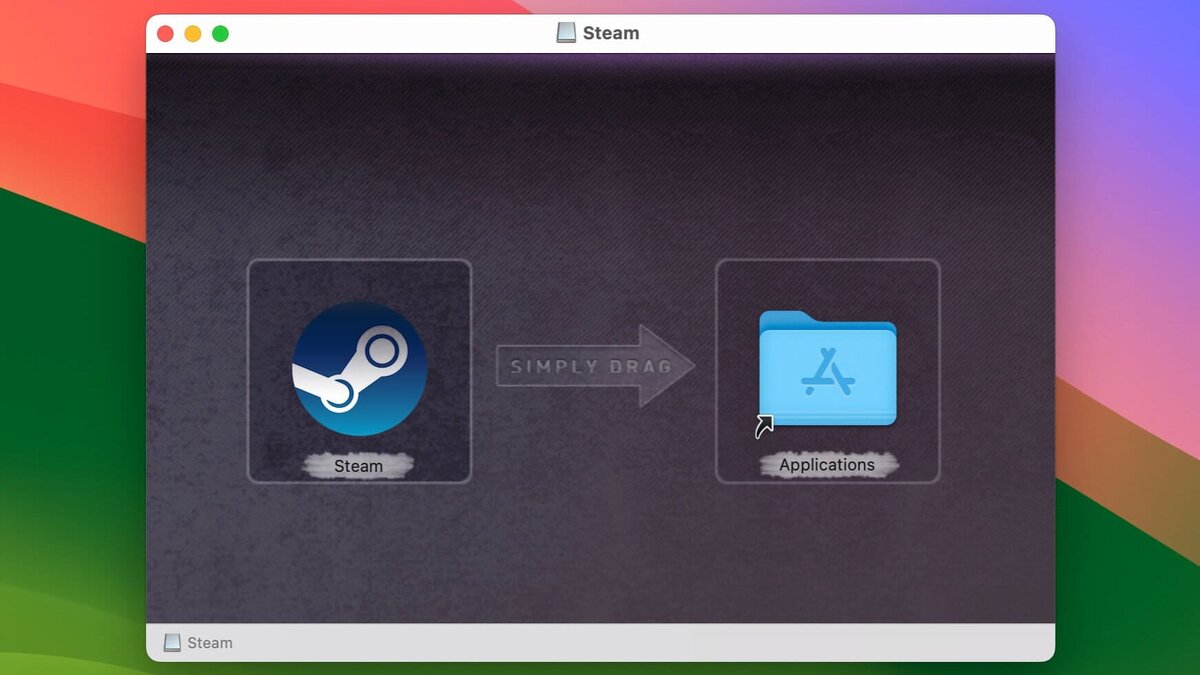Click the Steam disk icon in path bar
Viewport: 1200px width, 675px height.
coord(172,643)
